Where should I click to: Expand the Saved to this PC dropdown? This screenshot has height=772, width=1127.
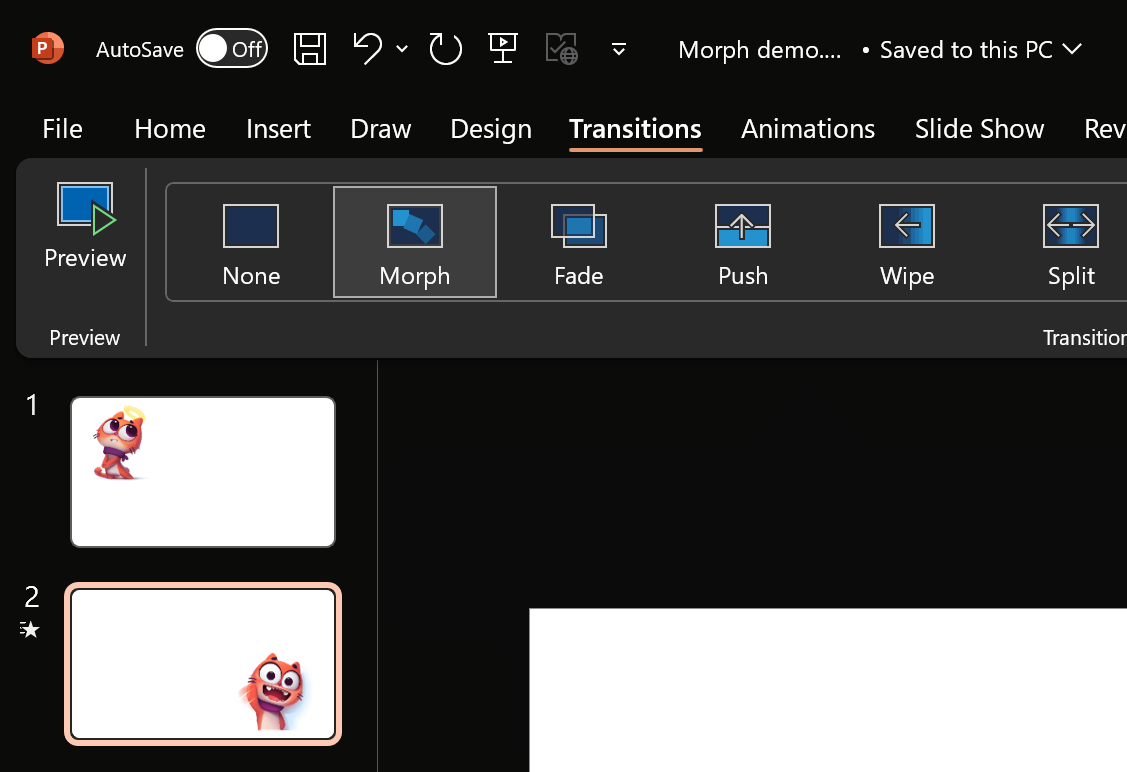click(x=1072, y=49)
